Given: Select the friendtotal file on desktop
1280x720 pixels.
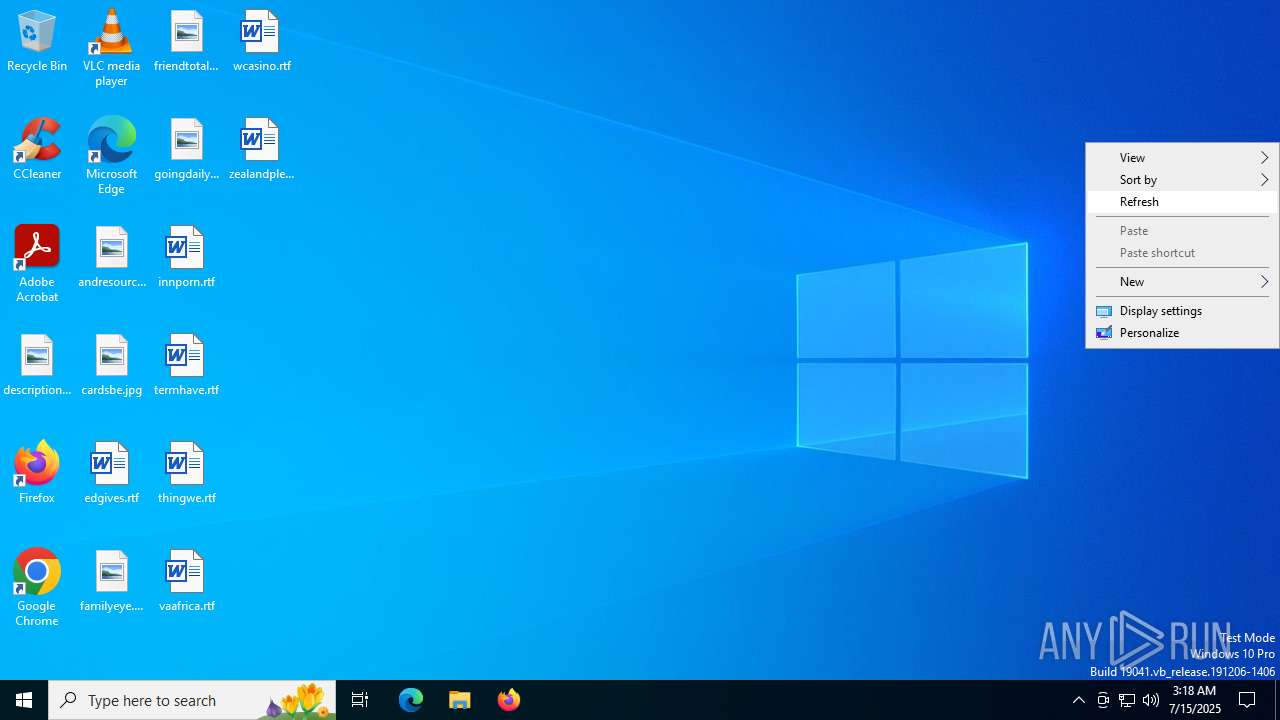Looking at the screenshot, I should pyautogui.click(x=186, y=41).
